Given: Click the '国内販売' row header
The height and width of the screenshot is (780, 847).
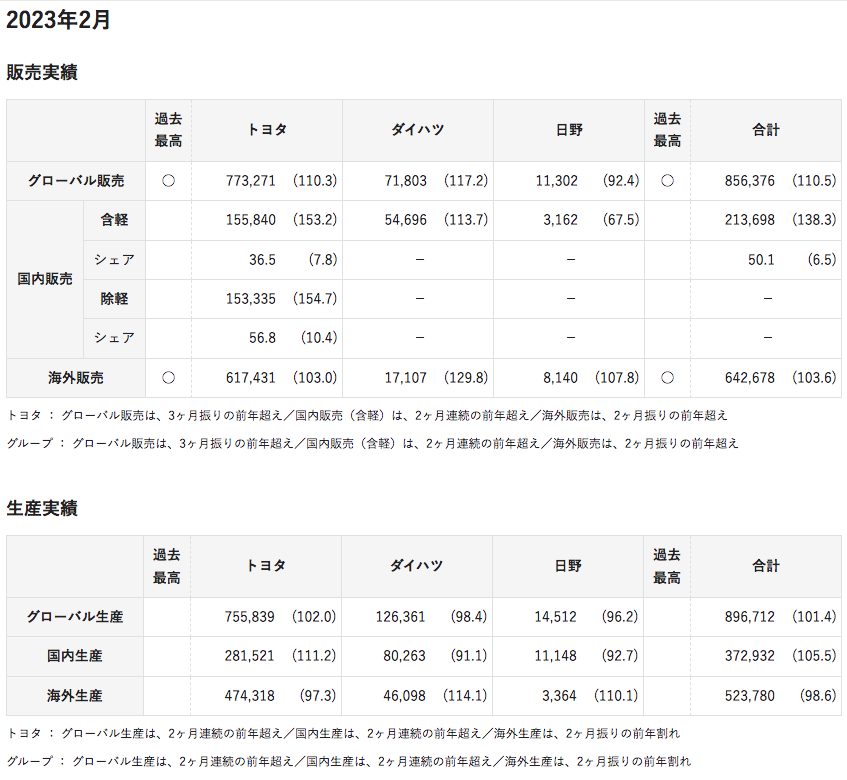Looking at the screenshot, I should coord(45,279).
